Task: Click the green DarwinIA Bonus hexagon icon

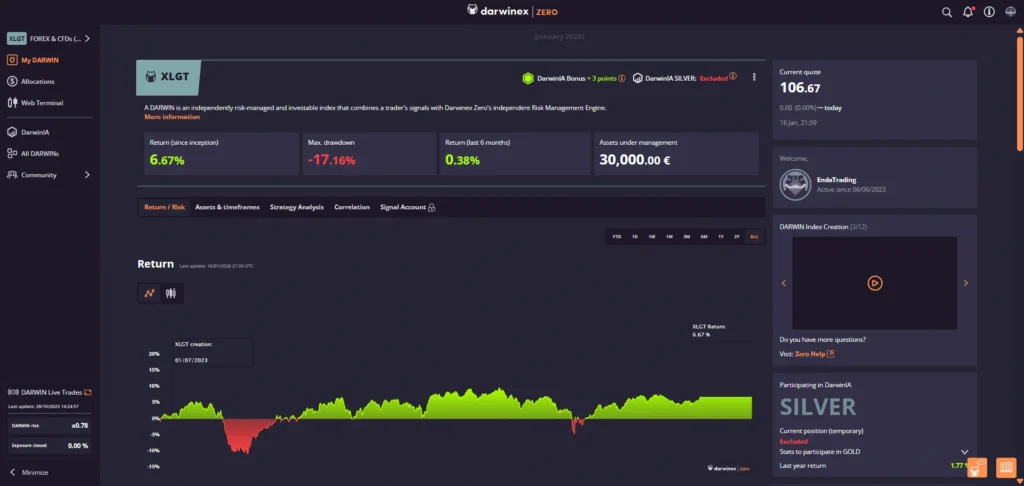Action: [528, 78]
